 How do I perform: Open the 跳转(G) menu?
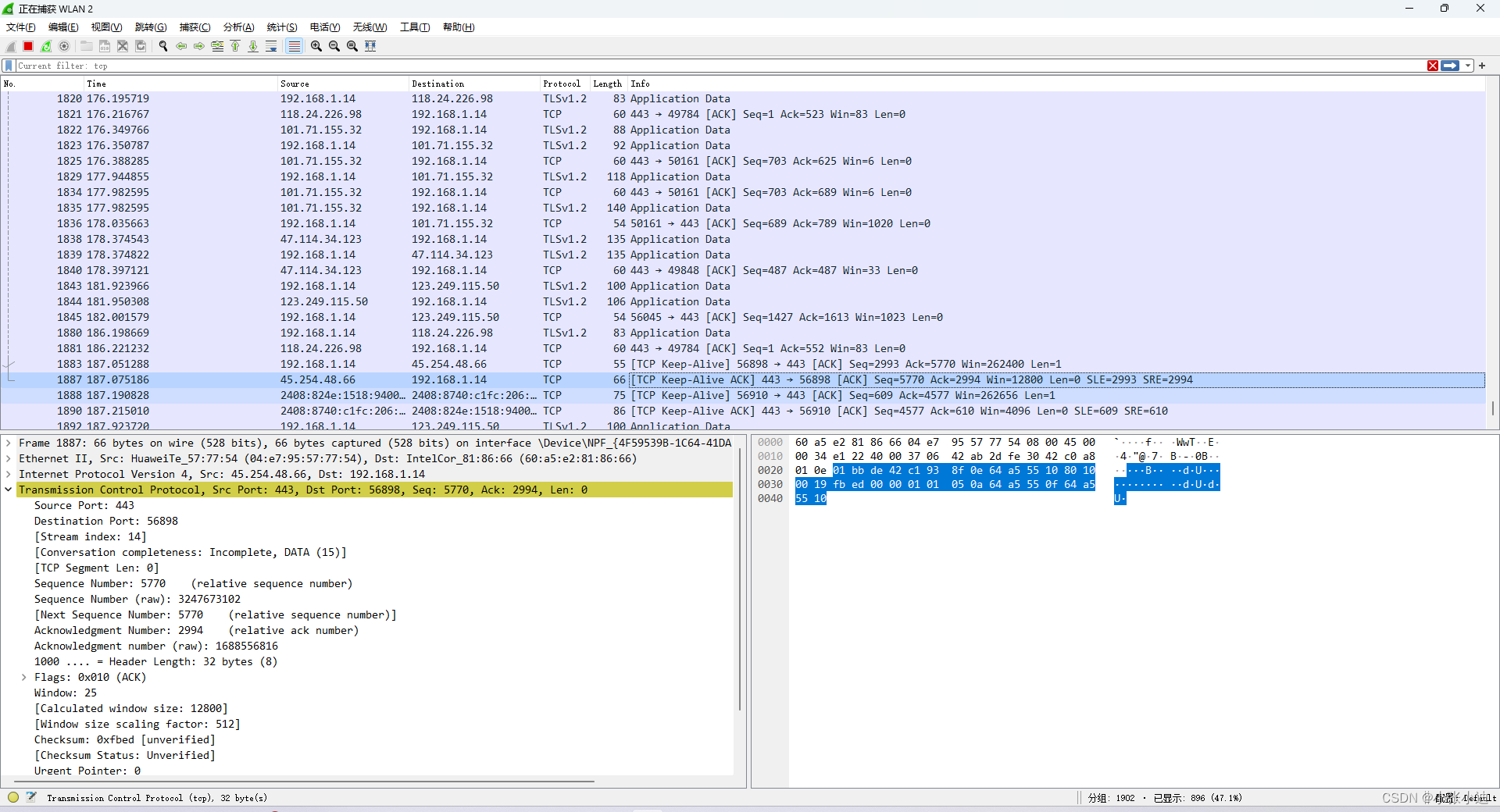[151, 27]
